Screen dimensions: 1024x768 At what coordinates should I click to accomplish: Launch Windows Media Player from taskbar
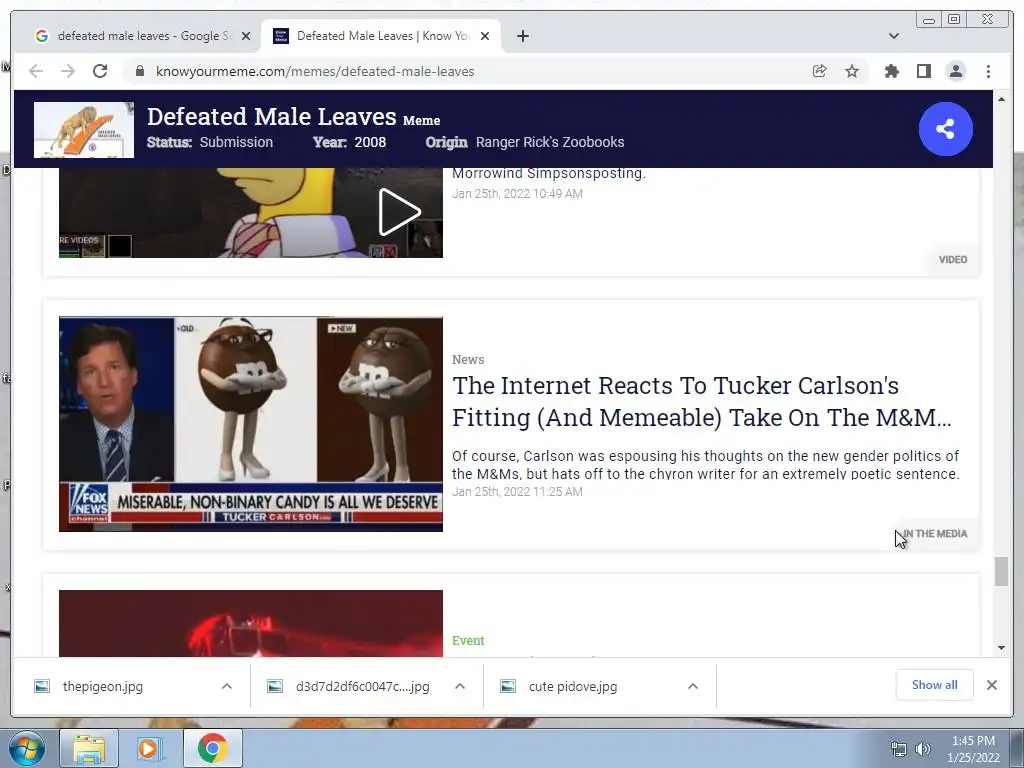click(x=150, y=748)
